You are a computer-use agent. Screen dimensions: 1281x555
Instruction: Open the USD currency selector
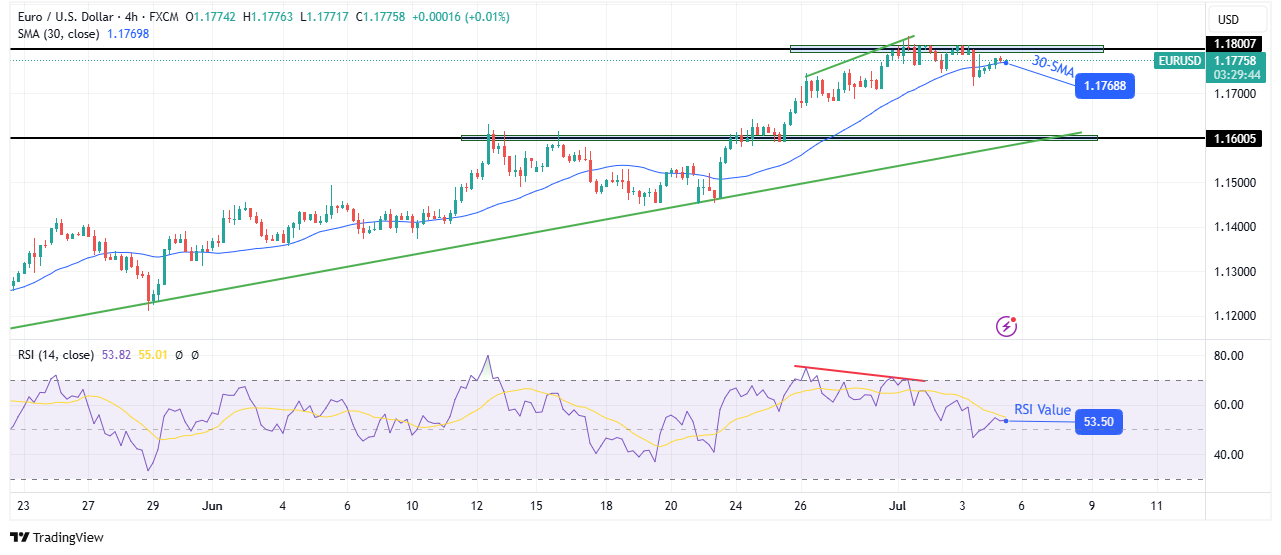click(x=1226, y=20)
